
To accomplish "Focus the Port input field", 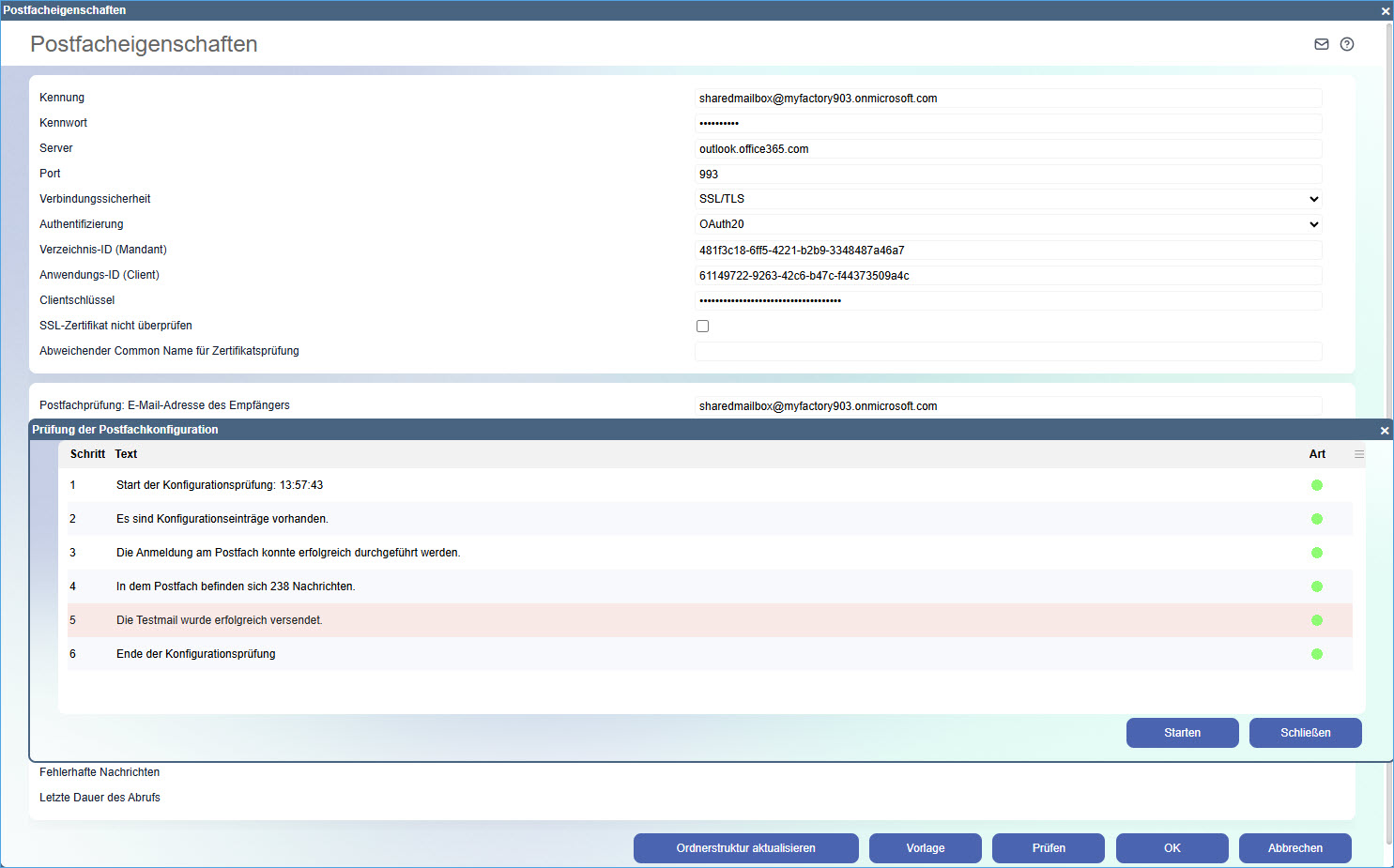I will click(1008, 175).
